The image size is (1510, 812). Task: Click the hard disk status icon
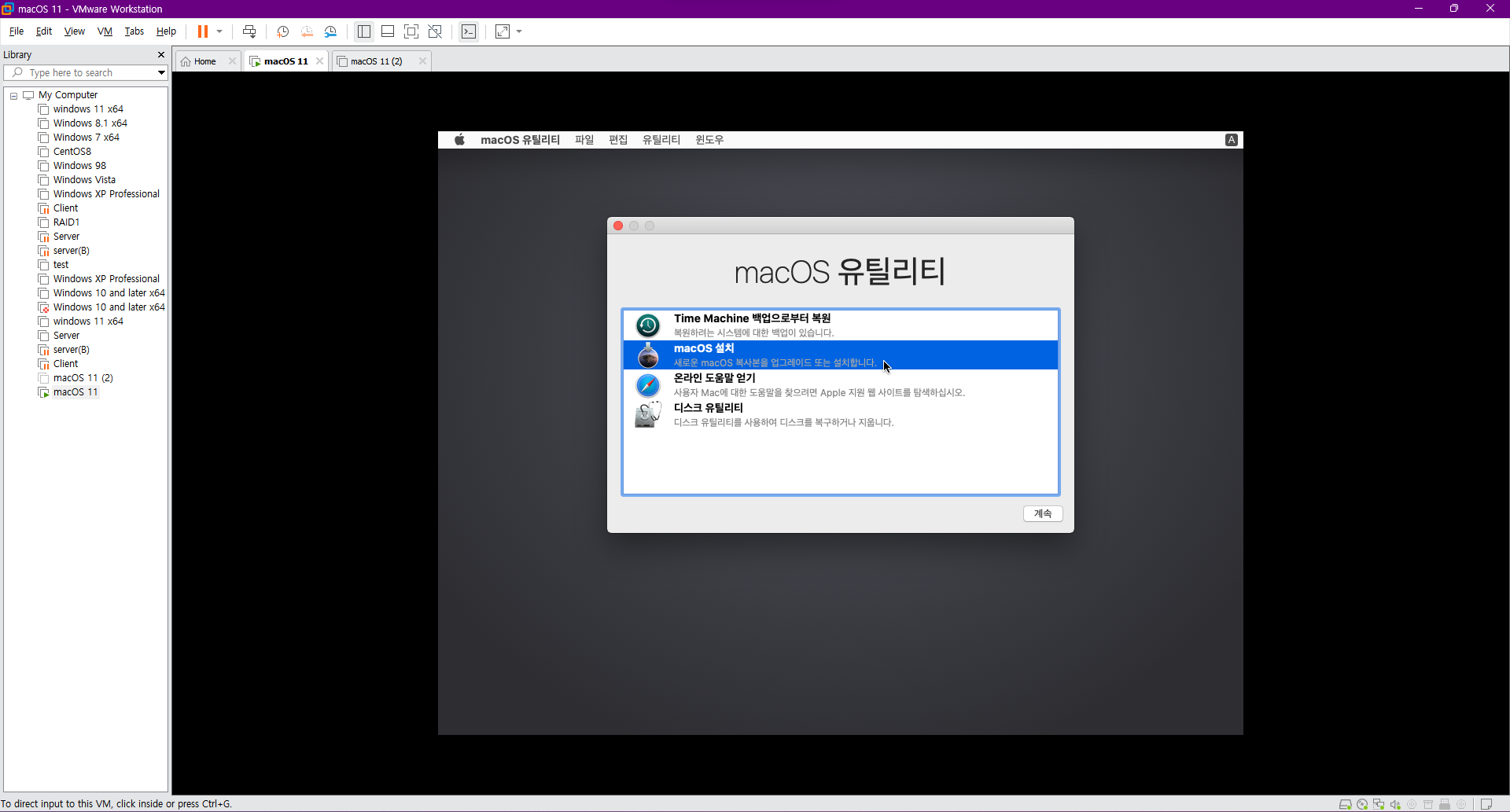pos(1346,804)
